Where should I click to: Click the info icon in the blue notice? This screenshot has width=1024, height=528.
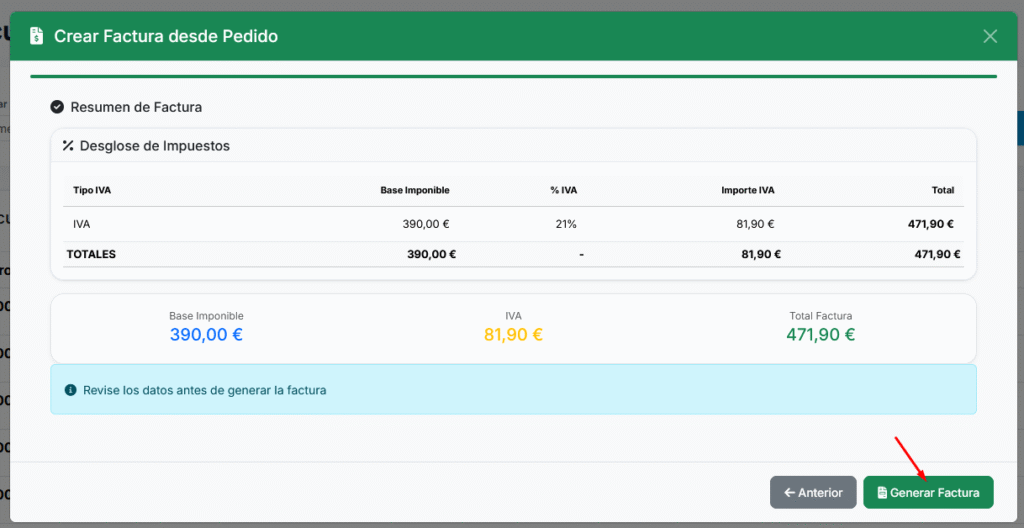[70, 390]
